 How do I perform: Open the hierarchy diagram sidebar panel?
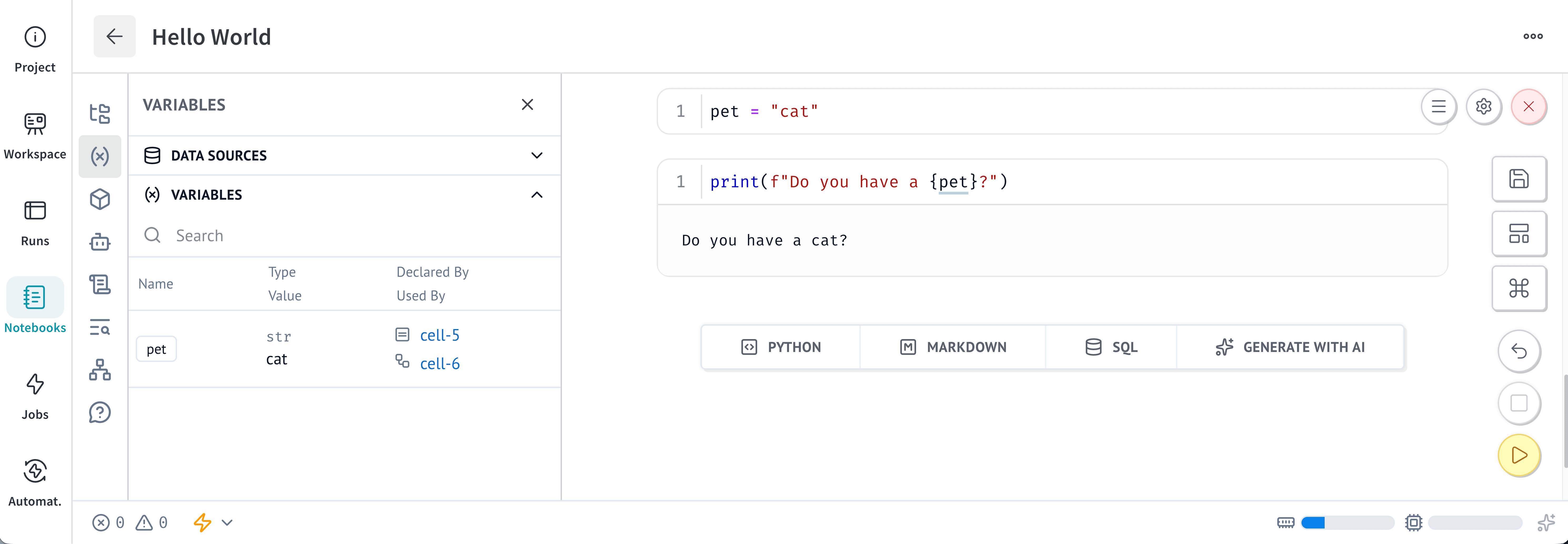pyautogui.click(x=100, y=369)
